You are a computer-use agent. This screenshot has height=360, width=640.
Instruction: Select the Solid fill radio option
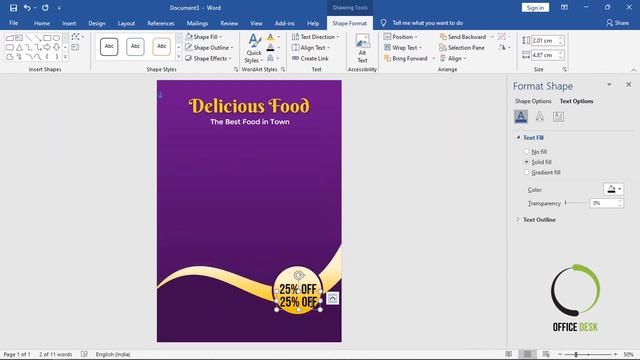point(527,162)
